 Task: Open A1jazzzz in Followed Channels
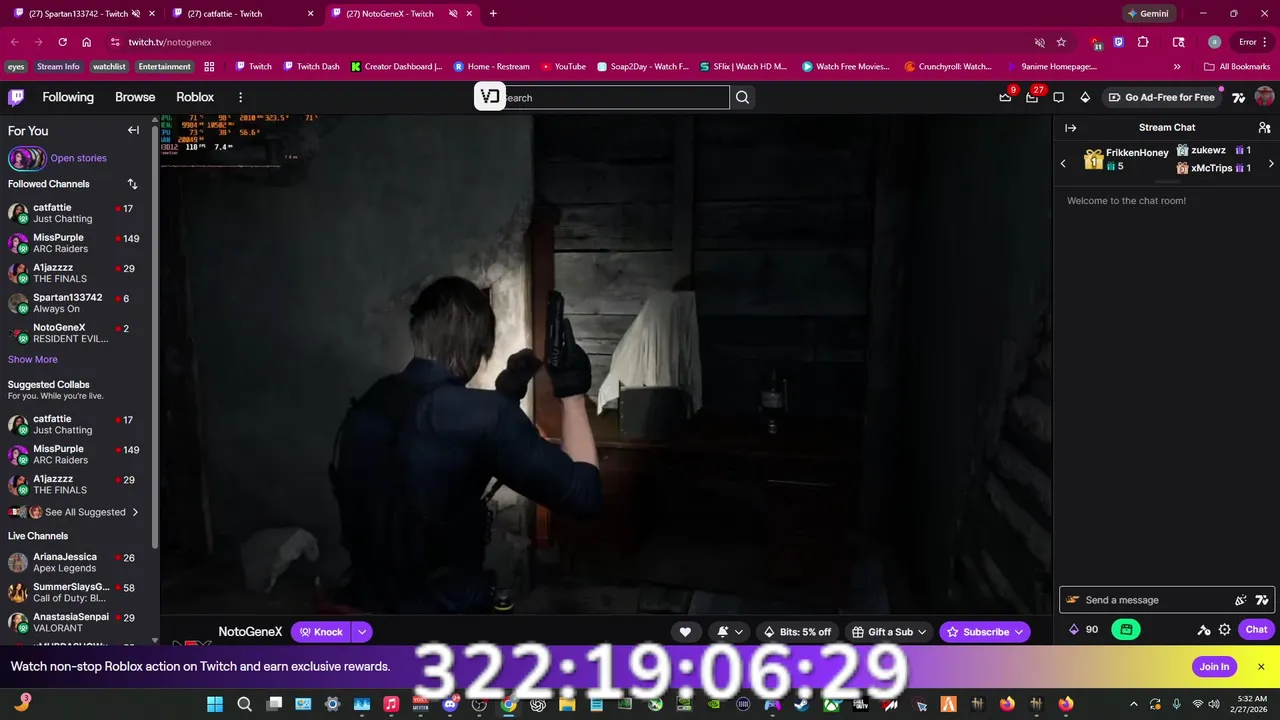76,273
